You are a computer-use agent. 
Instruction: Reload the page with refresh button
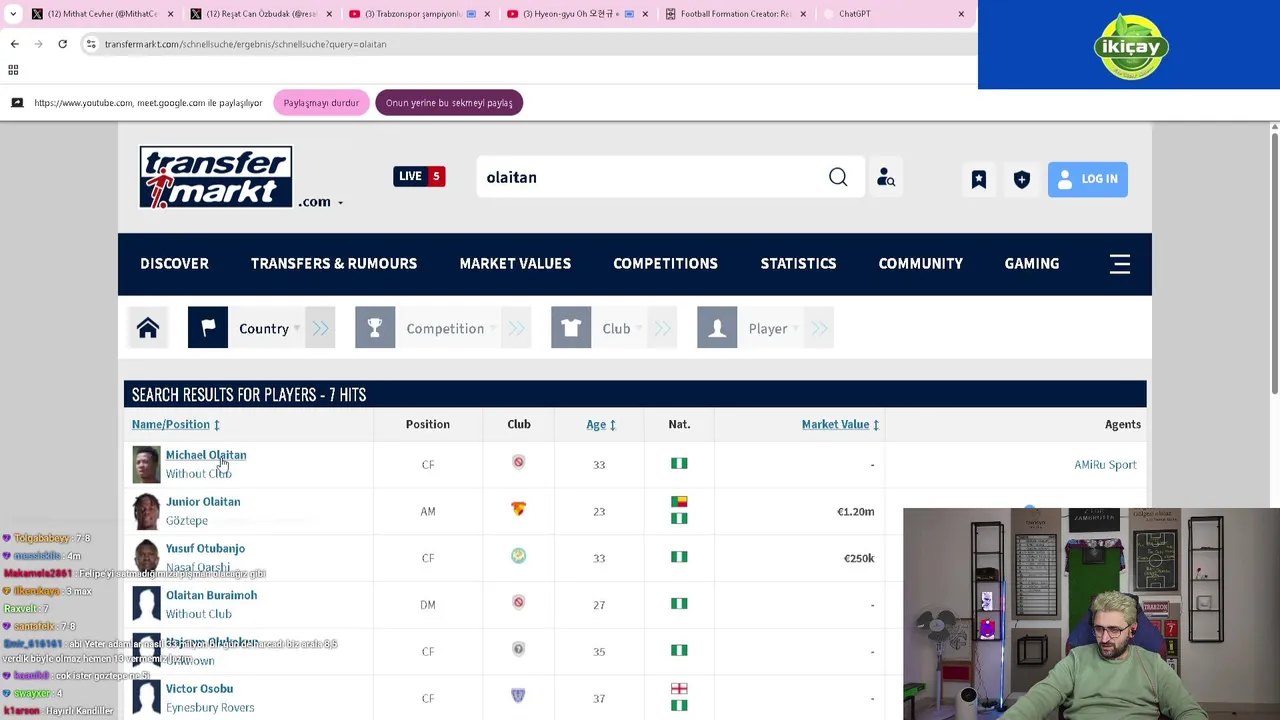click(x=62, y=44)
